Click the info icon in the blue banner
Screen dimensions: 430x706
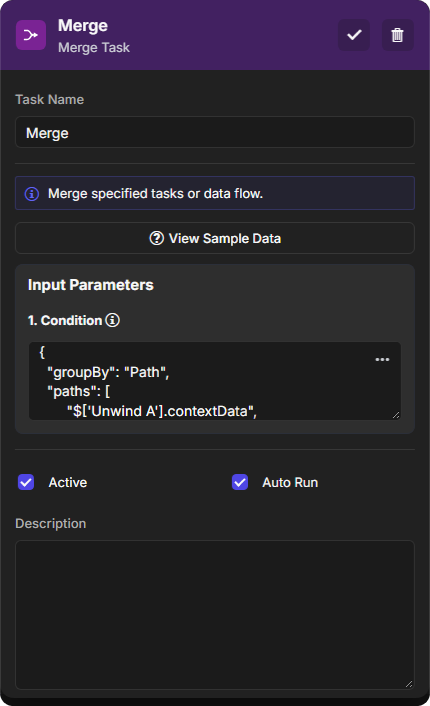32,194
